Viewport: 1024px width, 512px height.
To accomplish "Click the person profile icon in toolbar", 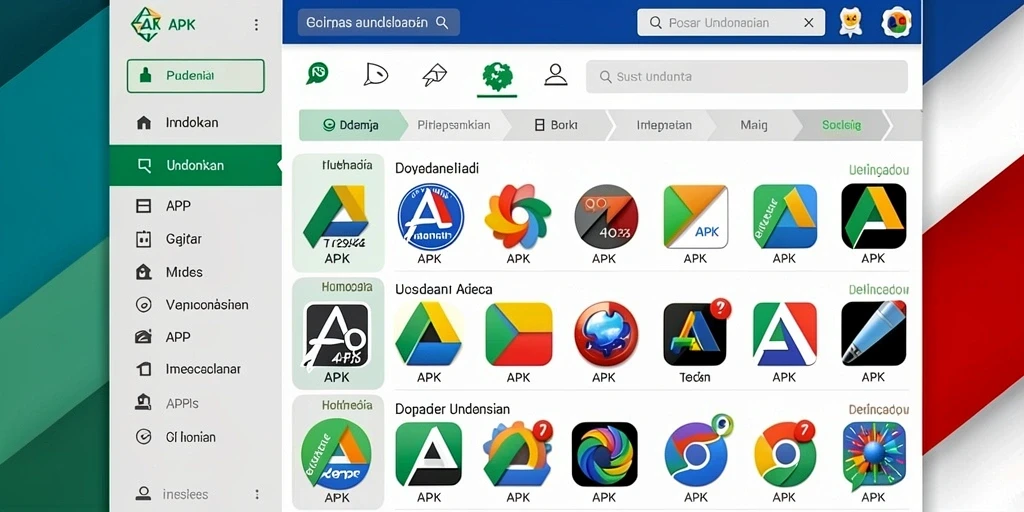I will click(x=555, y=75).
